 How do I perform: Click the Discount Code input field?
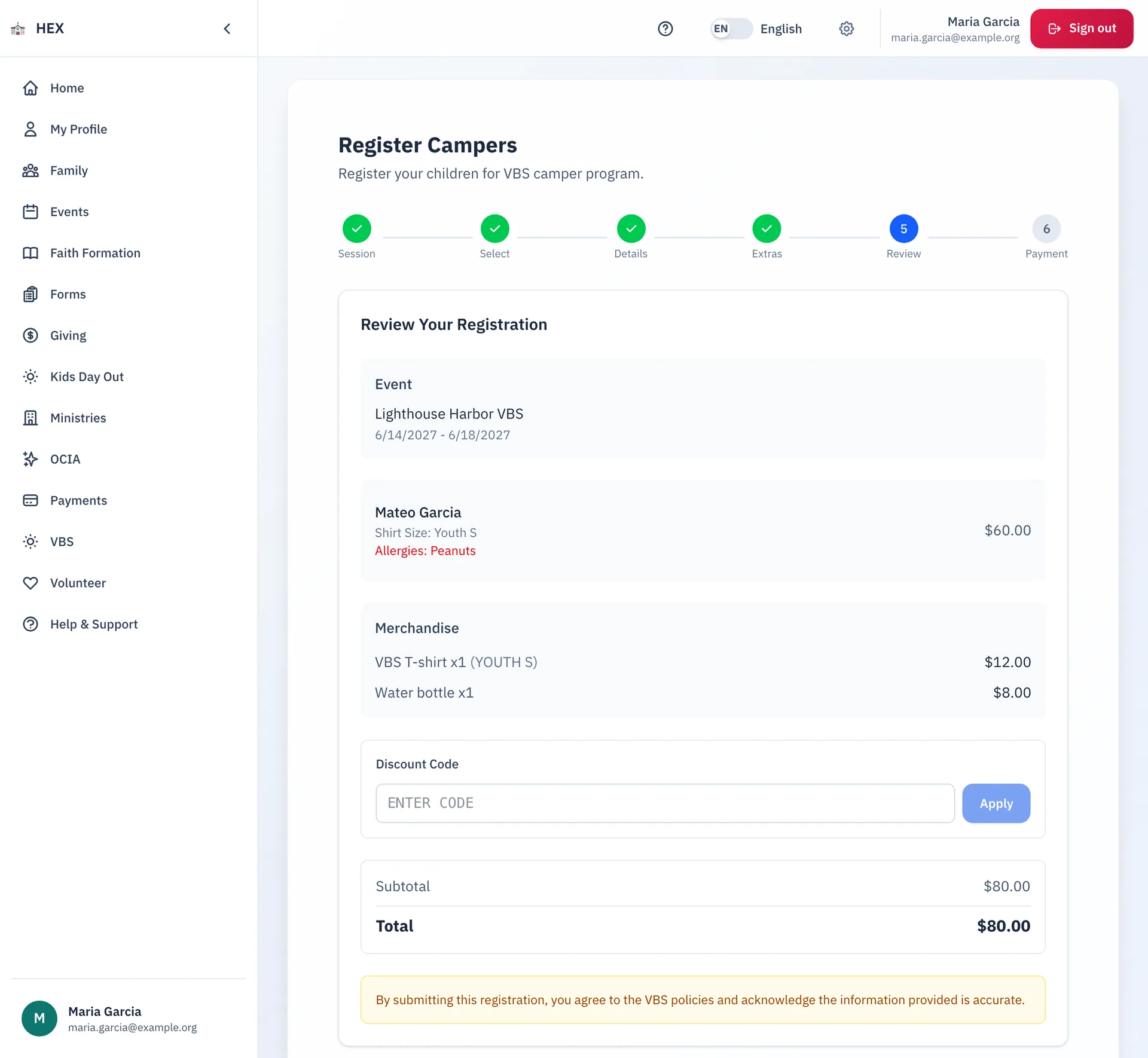[x=665, y=803]
